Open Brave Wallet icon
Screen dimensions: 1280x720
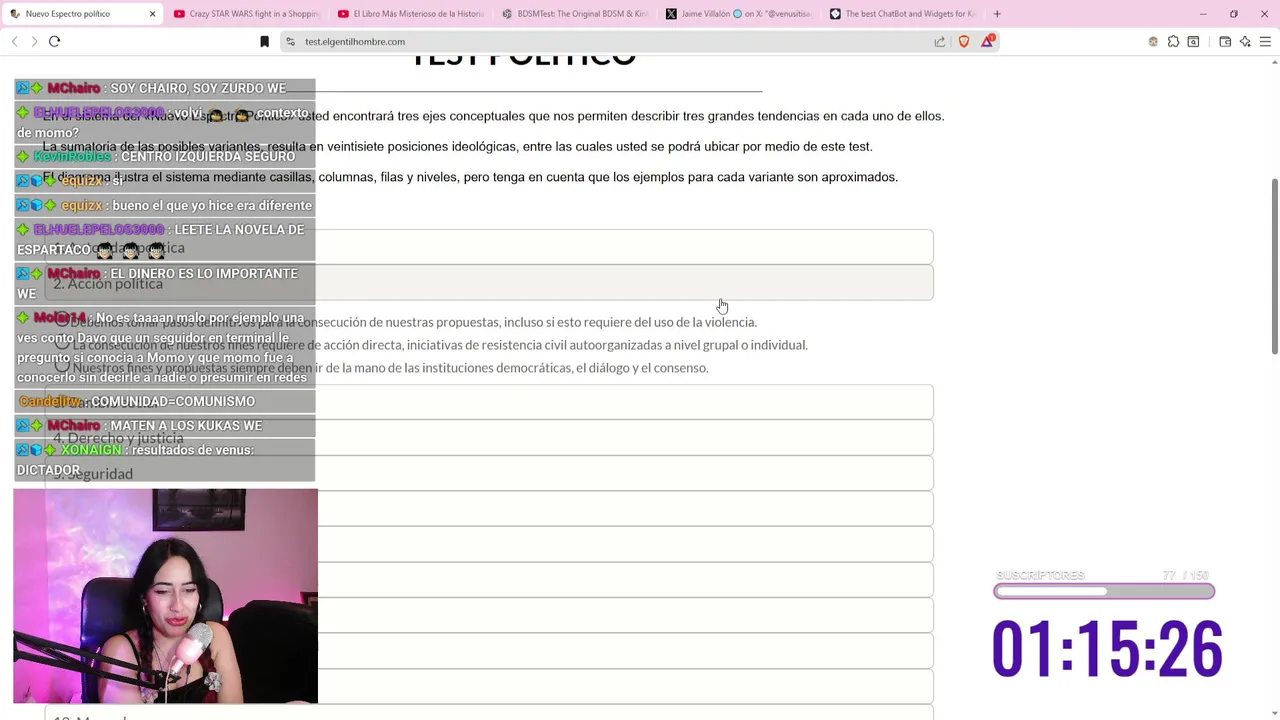click(1225, 41)
